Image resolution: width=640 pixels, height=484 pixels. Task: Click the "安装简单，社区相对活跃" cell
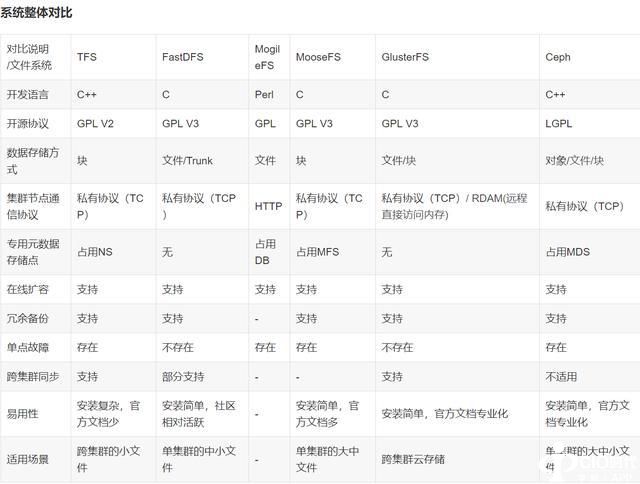pyautogui.click(x=199, y=414)
